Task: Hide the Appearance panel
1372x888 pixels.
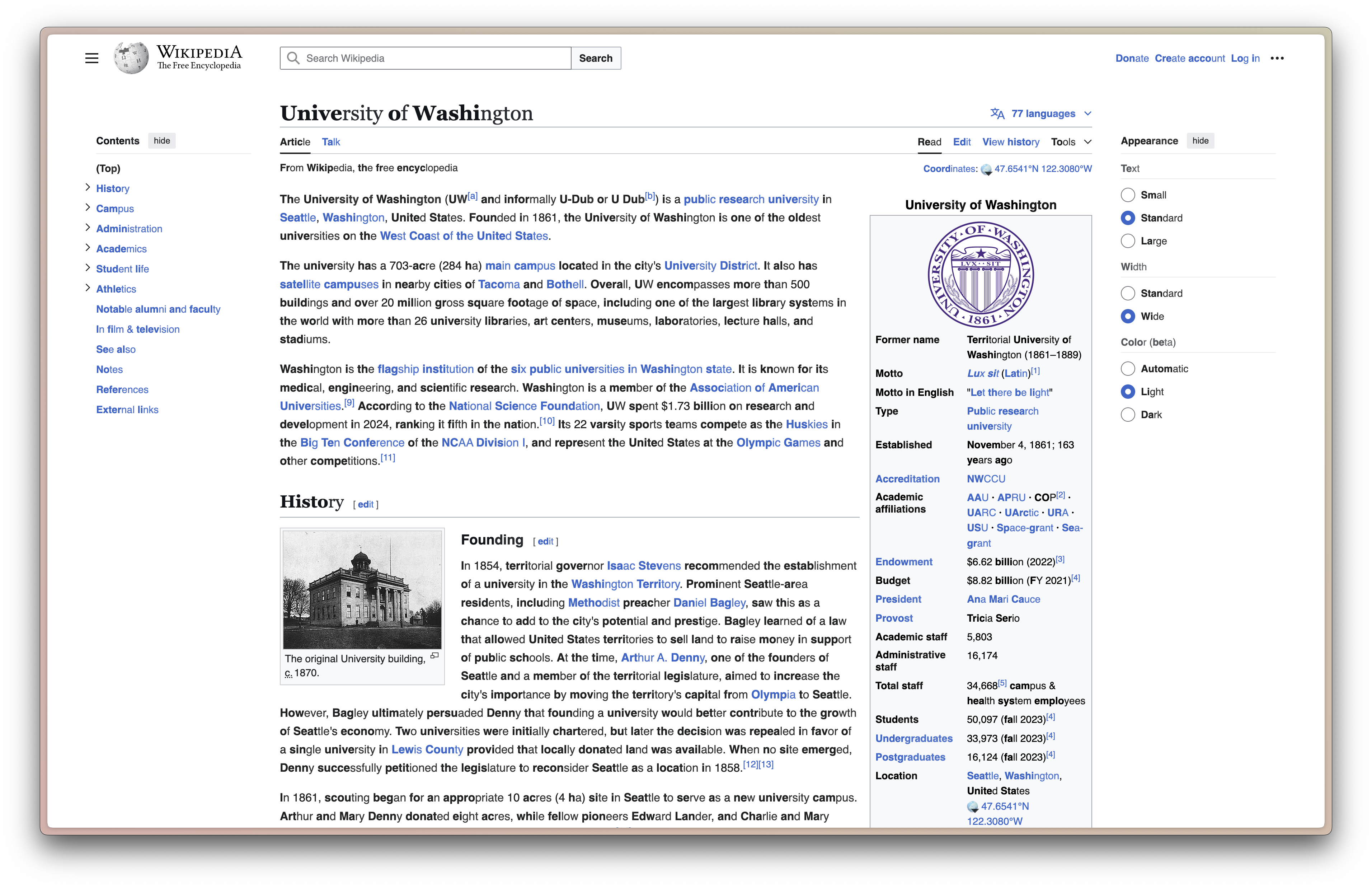Action: [x=1200, y=141]
